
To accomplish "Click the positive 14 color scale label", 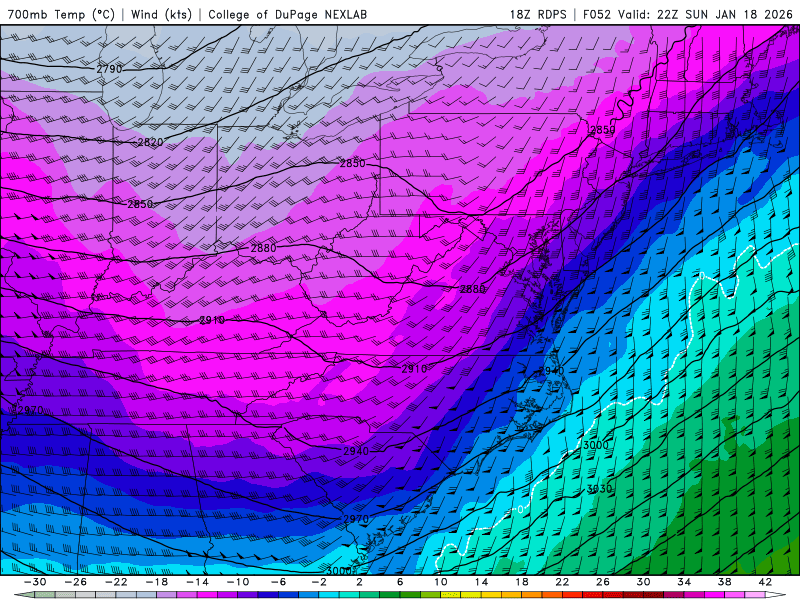I will 481,582.
